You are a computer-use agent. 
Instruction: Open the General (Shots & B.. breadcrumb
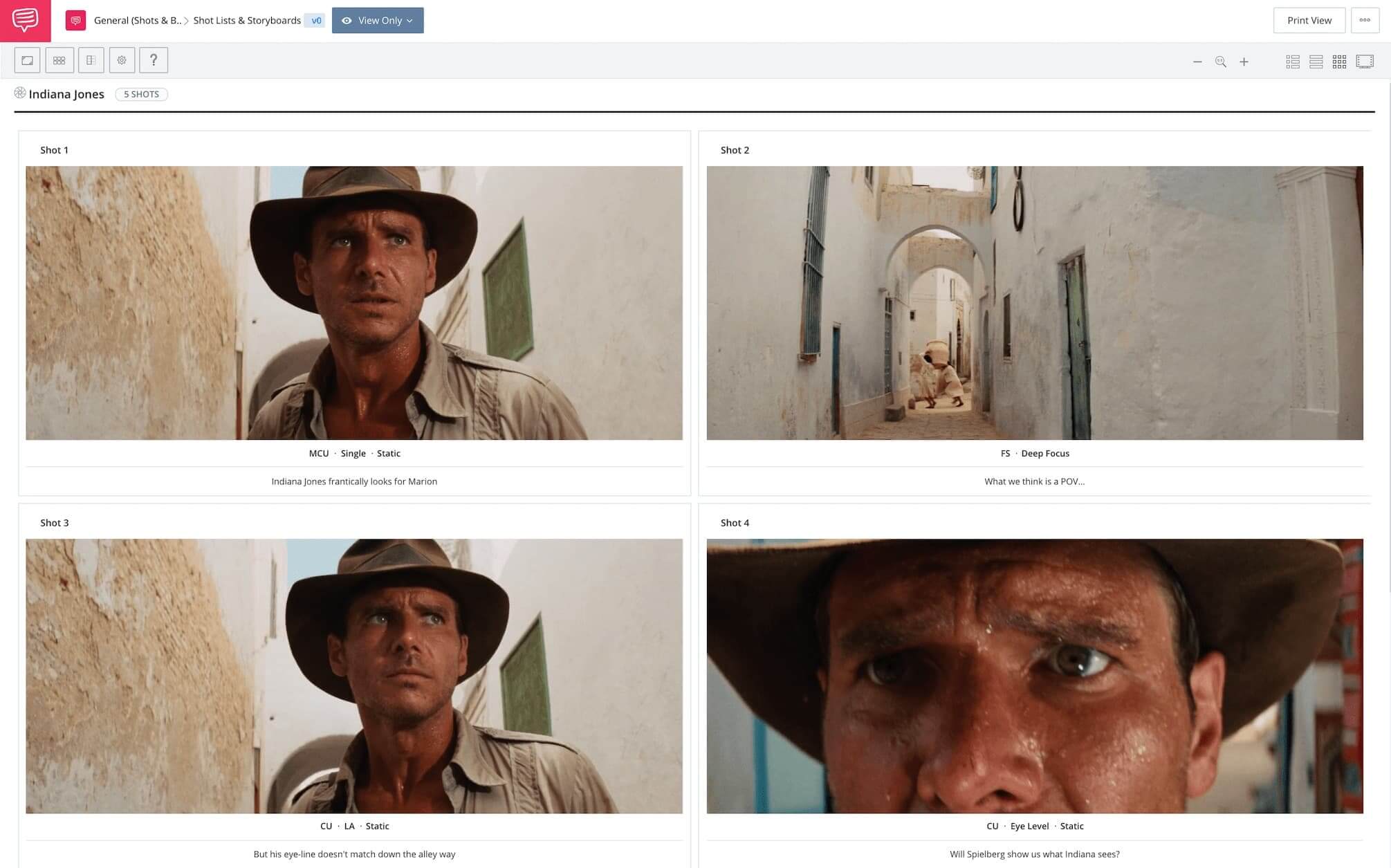tap(137, 20)
